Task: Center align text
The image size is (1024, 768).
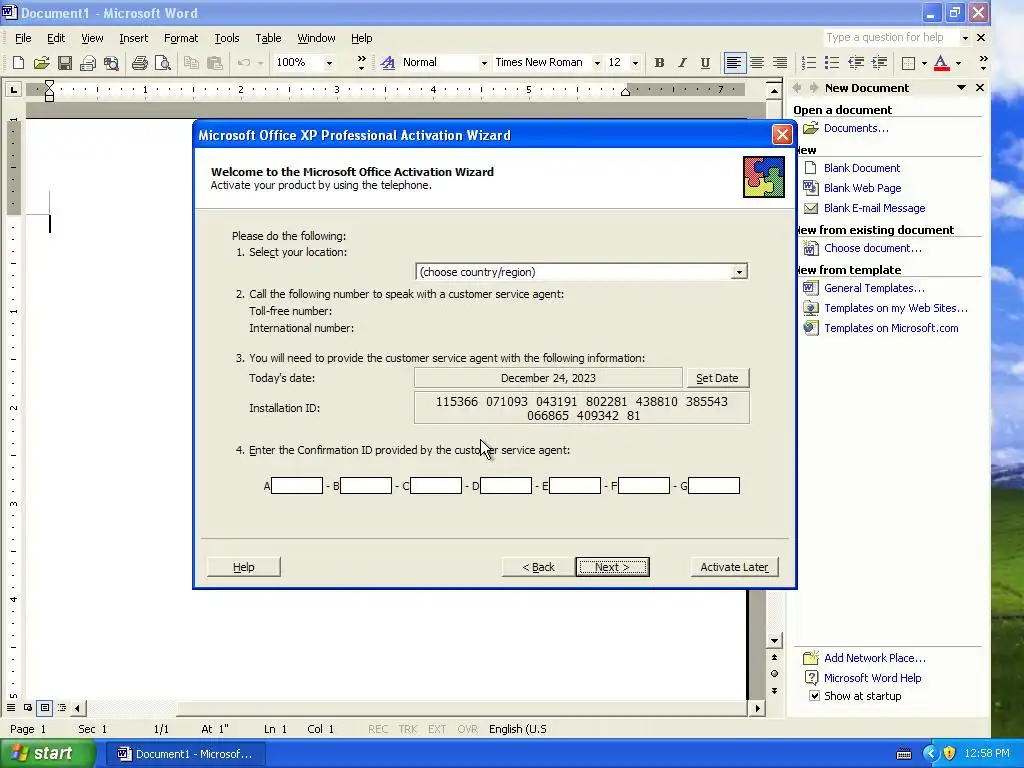Action: click(757, 63)
